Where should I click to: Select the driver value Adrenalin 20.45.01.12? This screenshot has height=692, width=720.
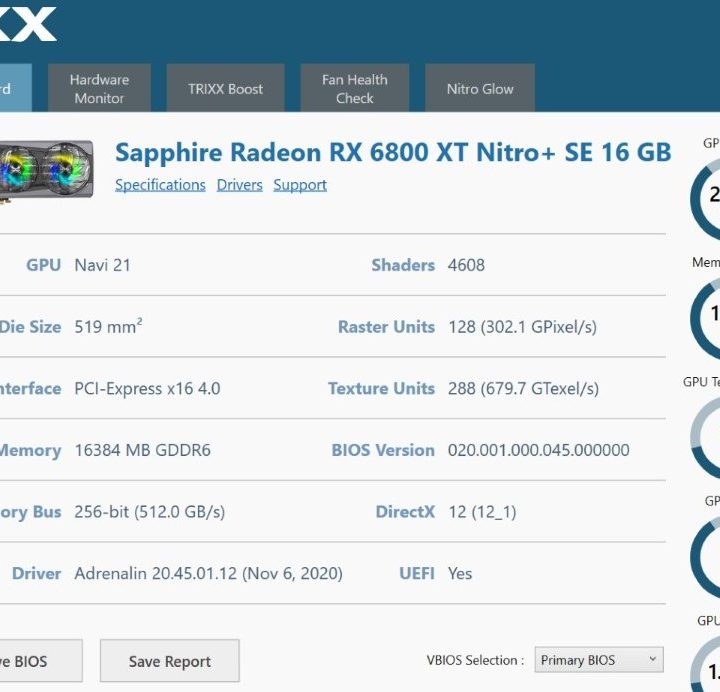(x=208, y=573)
